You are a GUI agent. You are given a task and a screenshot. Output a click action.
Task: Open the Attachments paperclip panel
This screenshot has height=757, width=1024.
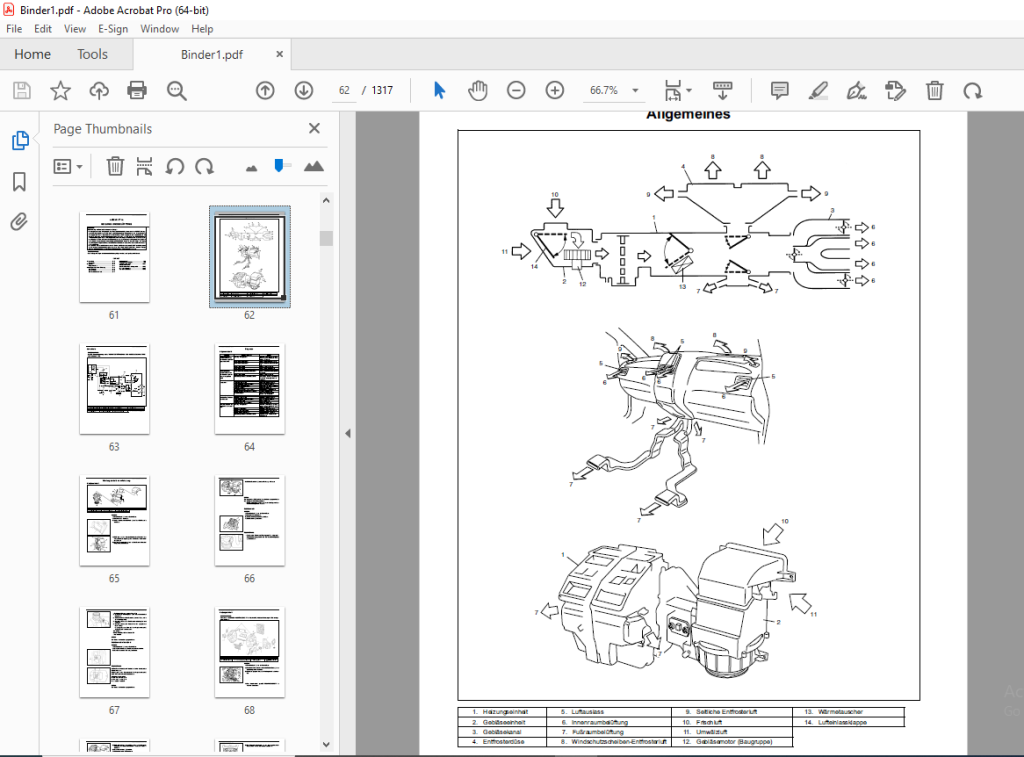point(20,222)
